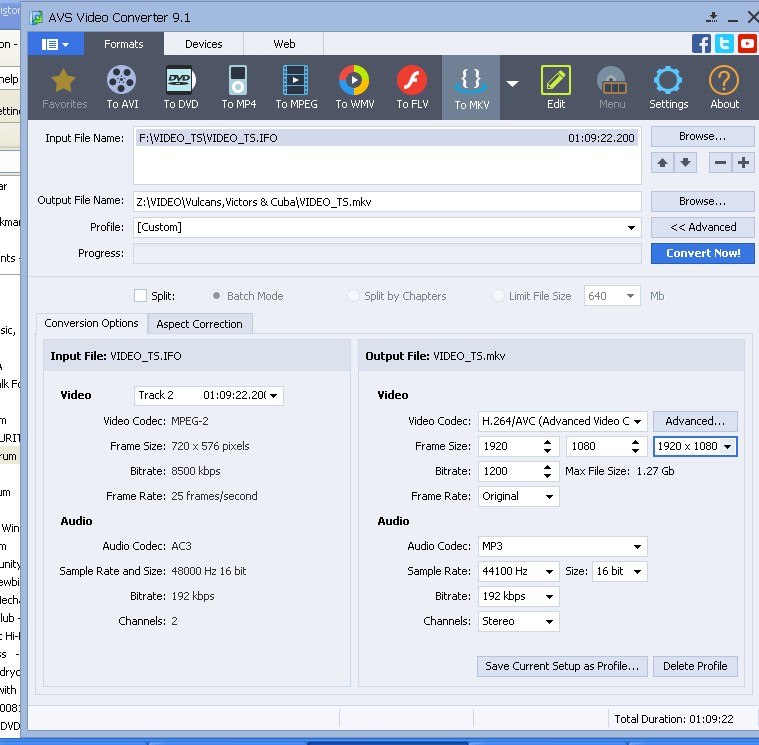The height and width of the screenshot is (745, 759).
Task: Open the Aspect Correction tab
Action: 199,324
